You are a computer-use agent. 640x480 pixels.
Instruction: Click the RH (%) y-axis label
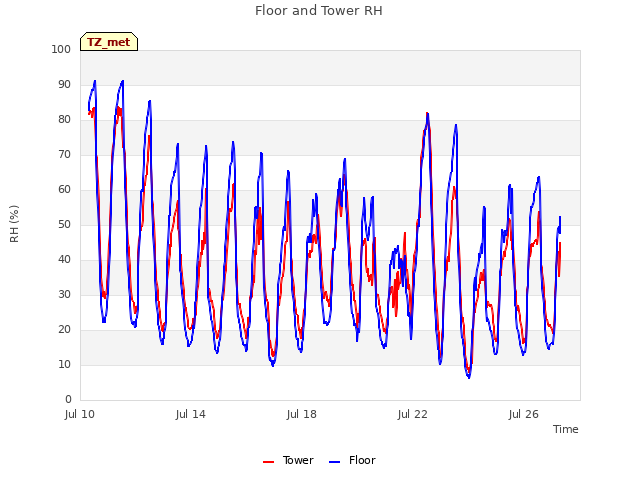(x=14, y=224)
